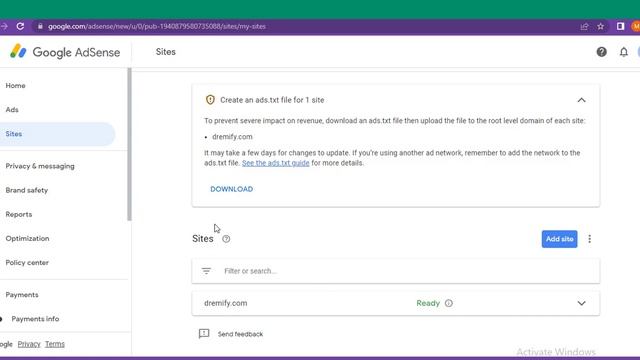Open Payments in sidebar
The height and width of the screenshot is (360, 640).
[x=22, y=295]
